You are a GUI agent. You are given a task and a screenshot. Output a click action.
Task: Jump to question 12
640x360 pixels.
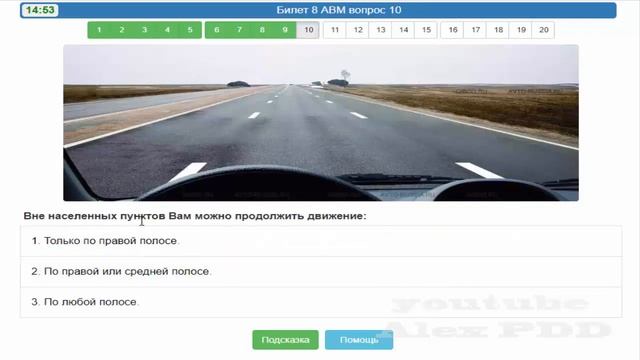click(358, 30)
